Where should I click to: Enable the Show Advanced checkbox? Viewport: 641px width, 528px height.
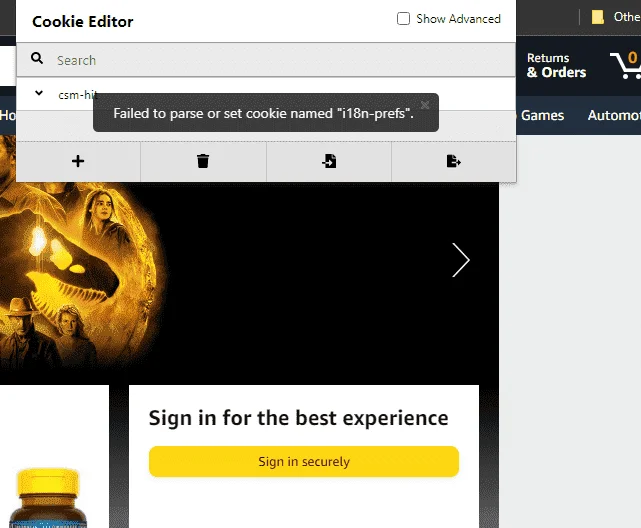tap(403, 18)
